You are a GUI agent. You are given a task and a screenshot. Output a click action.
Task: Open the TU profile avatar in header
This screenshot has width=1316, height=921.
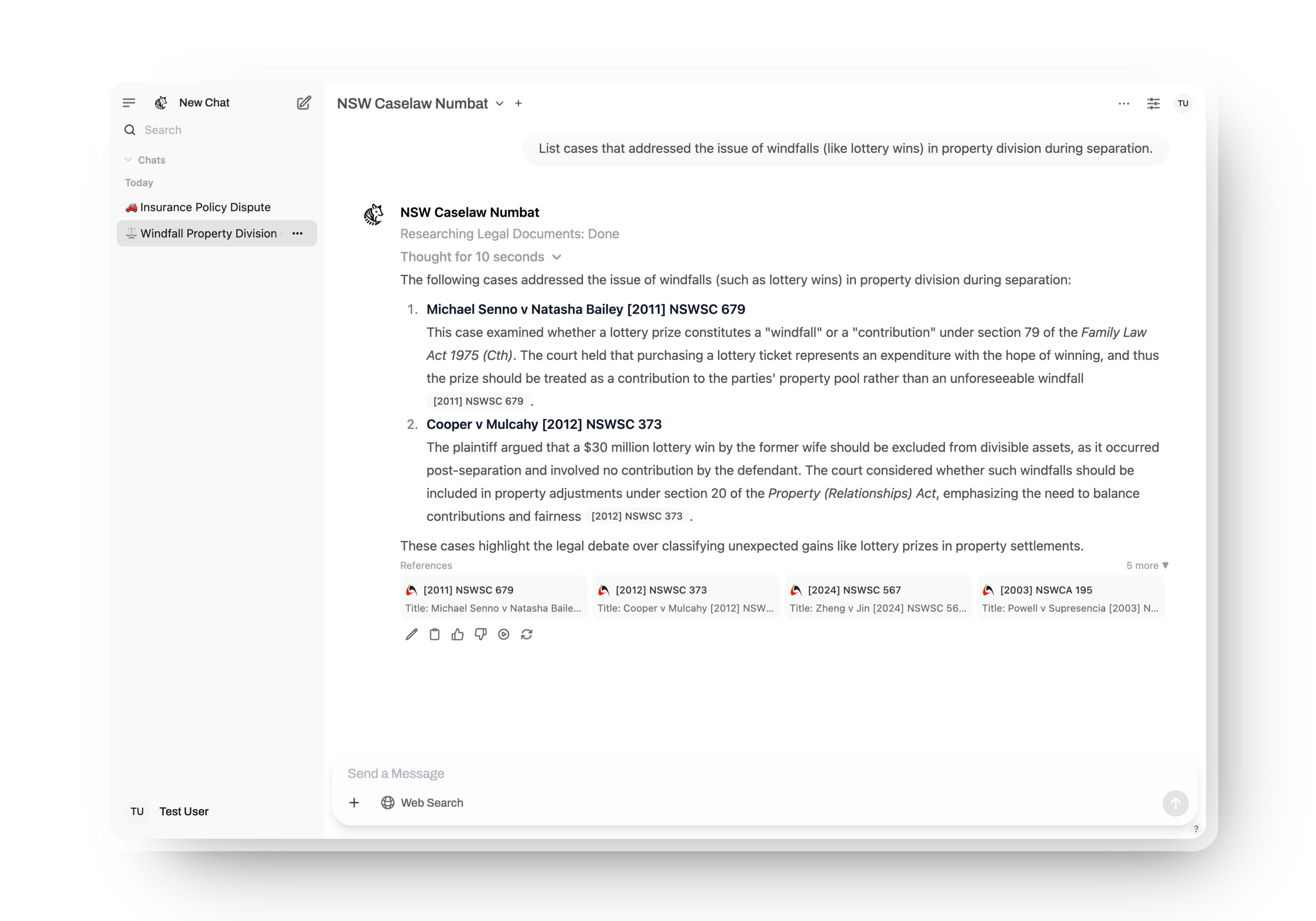1183,103
